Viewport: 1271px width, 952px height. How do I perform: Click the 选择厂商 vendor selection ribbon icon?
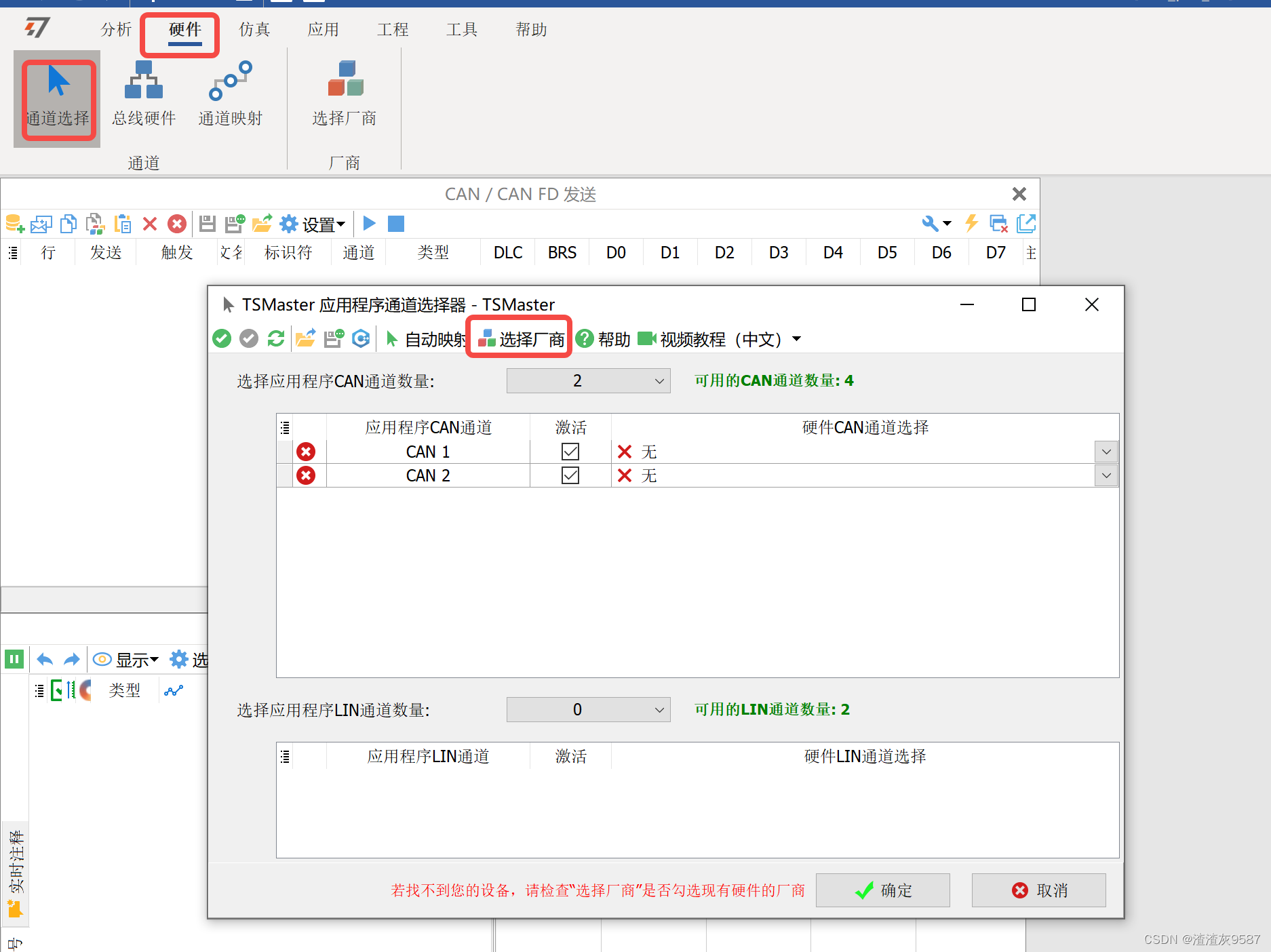(345, 95)
